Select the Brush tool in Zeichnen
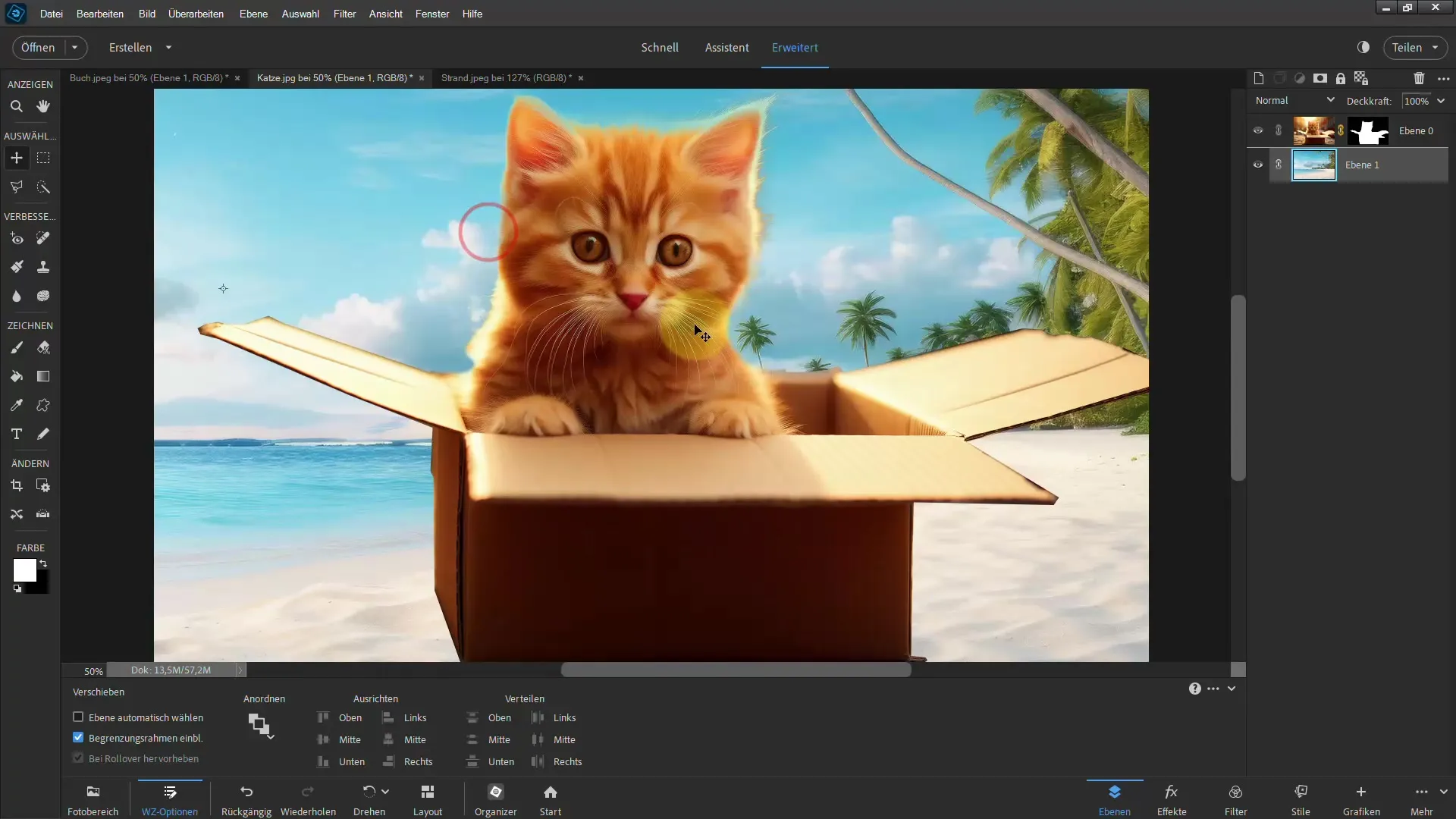The height and width of the screenshot is (819, 1456). [16, 347]
